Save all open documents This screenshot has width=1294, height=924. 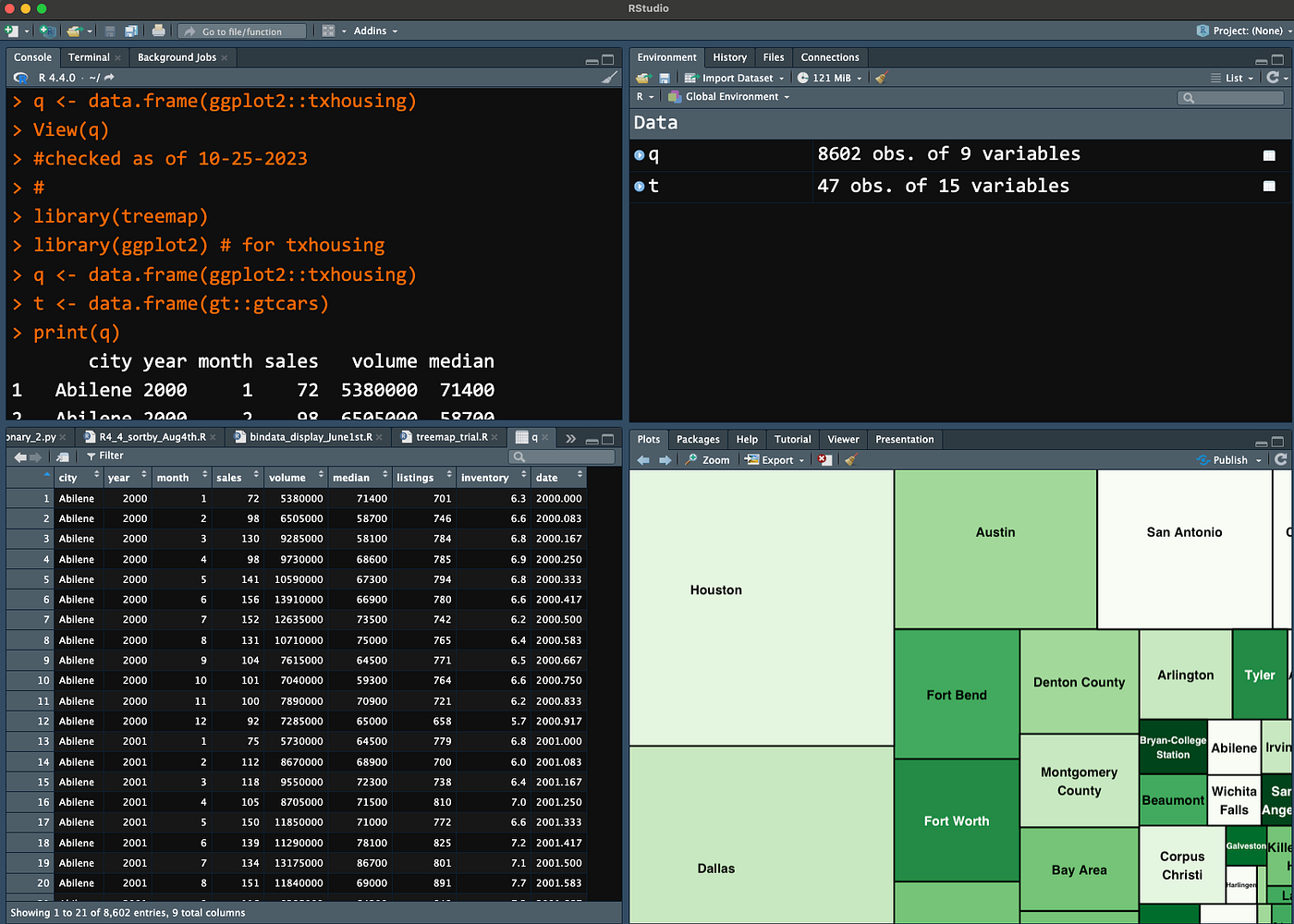pos(131,30)
